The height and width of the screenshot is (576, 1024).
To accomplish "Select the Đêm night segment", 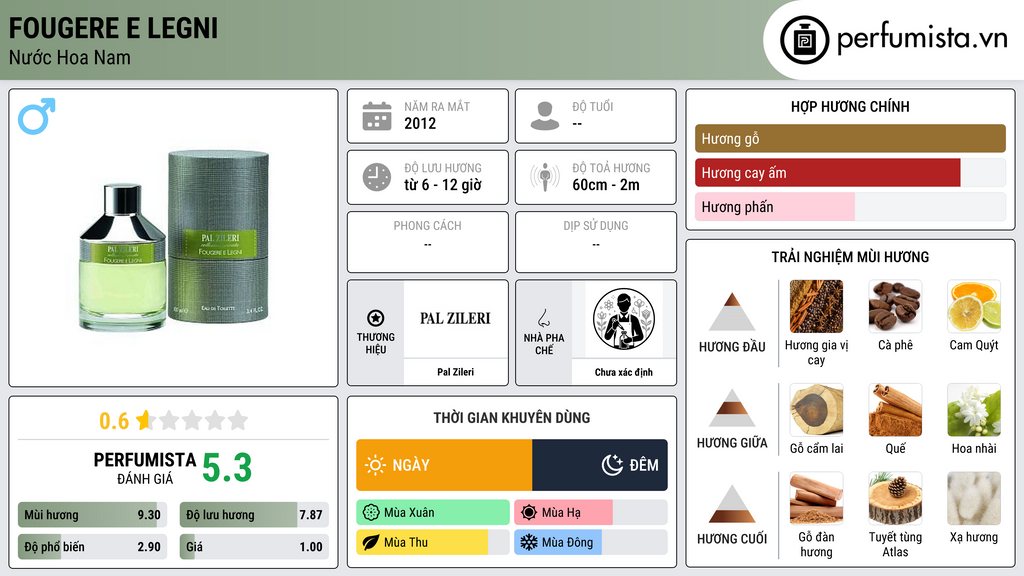I will point(600,465).
